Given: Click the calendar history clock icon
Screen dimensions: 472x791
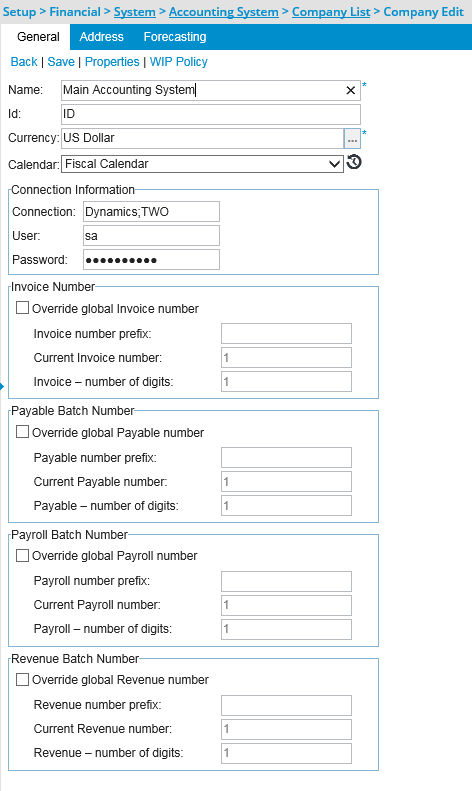Looking at the screenshot, I should tap(355, 162).
